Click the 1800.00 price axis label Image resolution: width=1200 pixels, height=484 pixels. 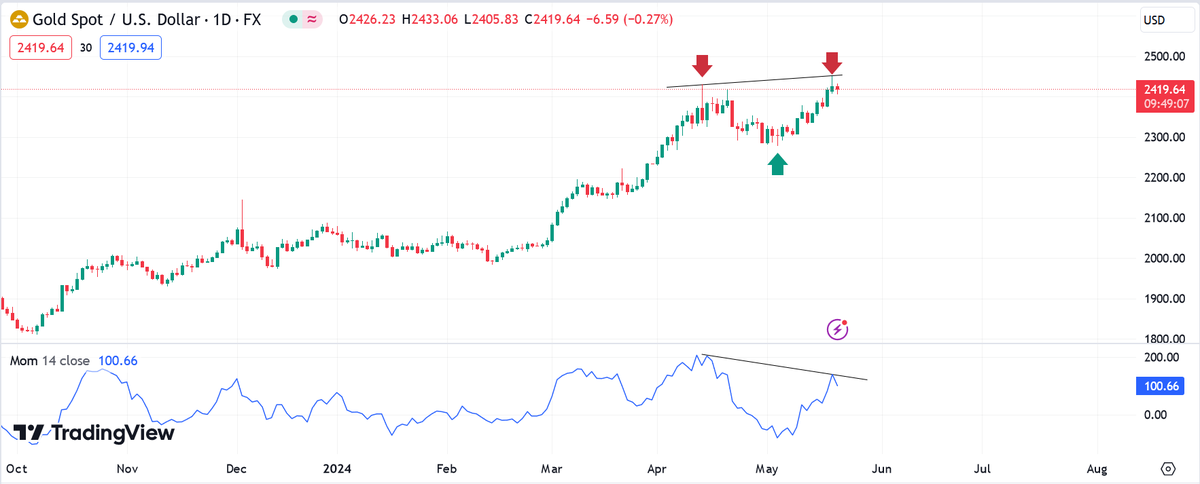point(1165,339)
